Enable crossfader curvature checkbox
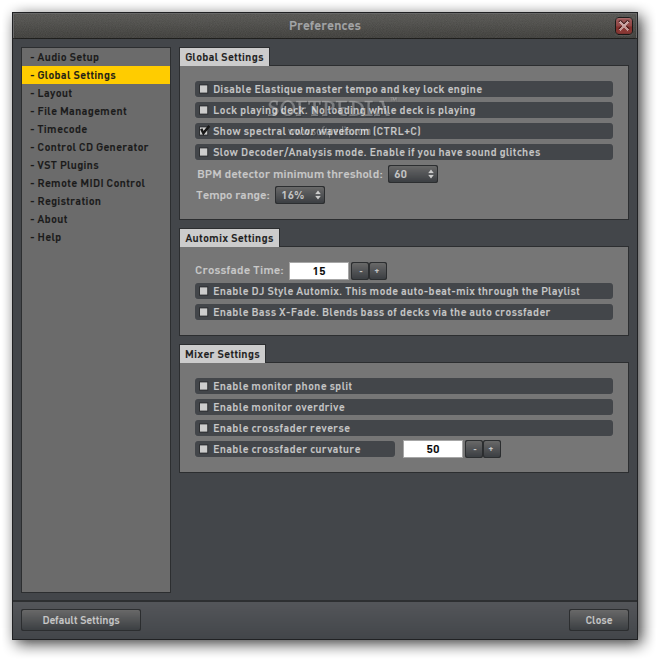The image size is (658, 660). point(204,450)
